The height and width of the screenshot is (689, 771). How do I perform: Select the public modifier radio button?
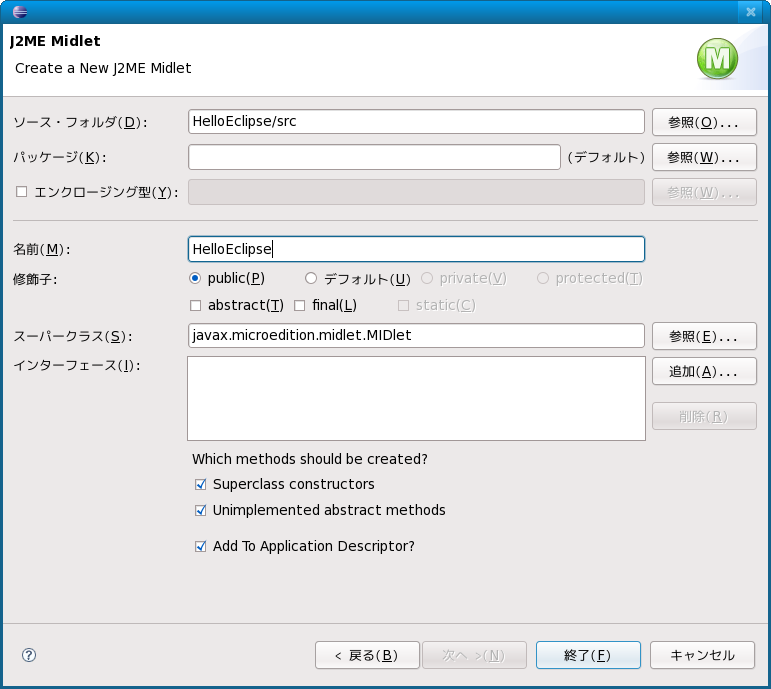tap(195, 278)
